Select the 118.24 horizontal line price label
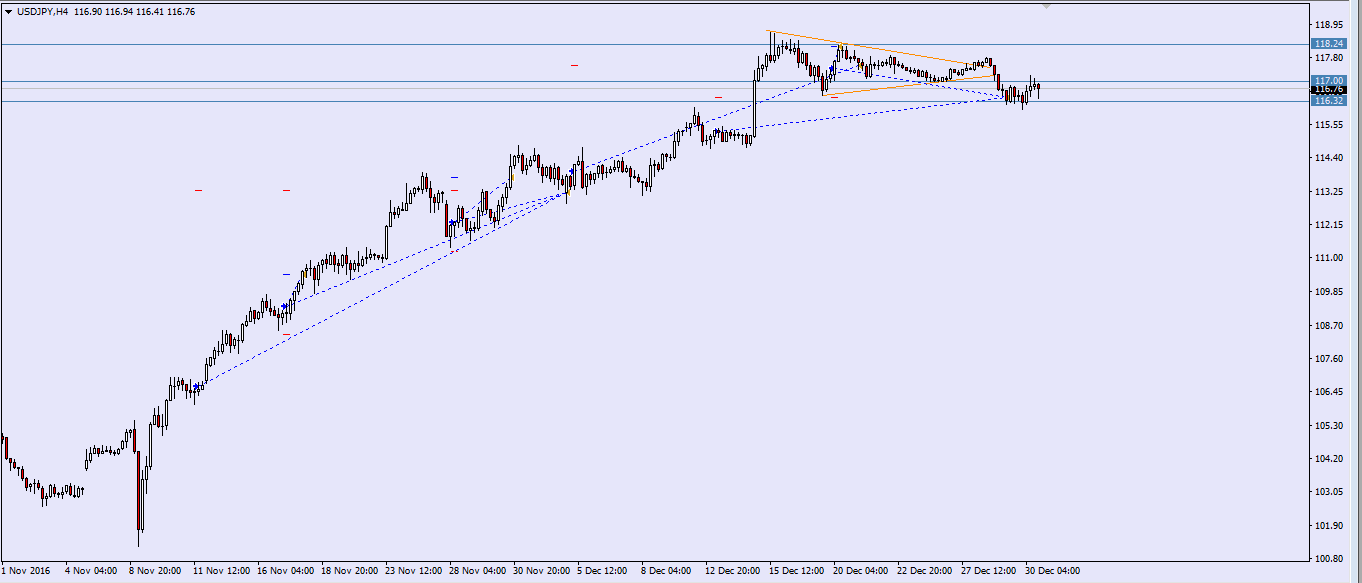1362x583 pixels. pos(1328,44)
